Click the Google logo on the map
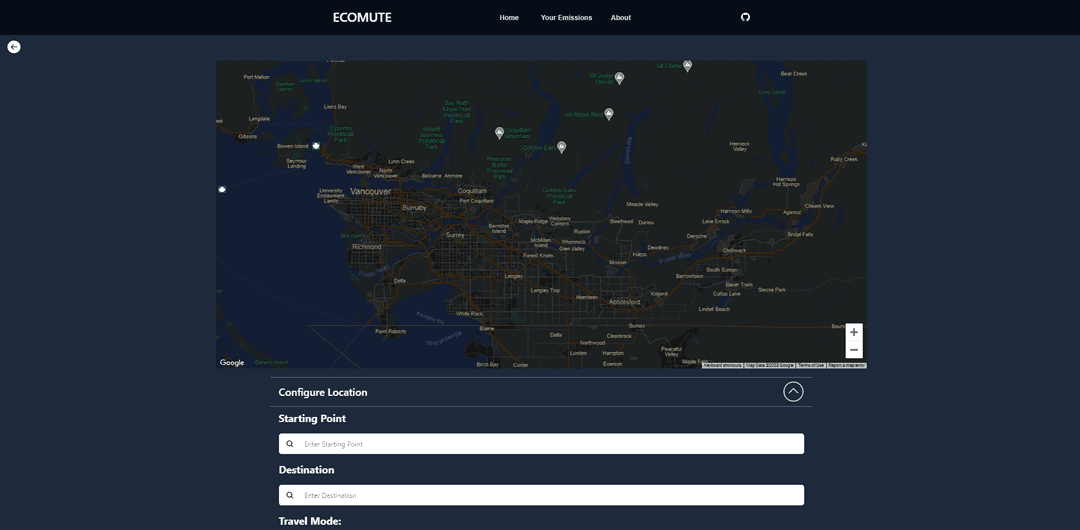 coord(232,363)
